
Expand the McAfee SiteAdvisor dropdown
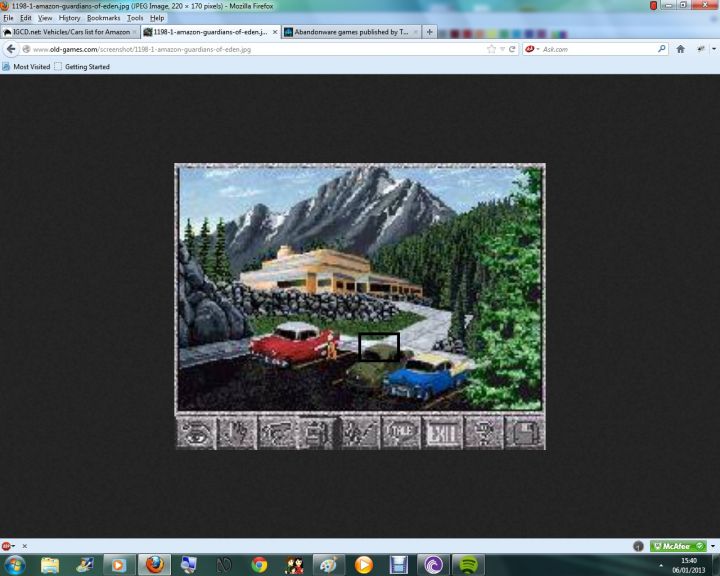(x=710, y=546)
